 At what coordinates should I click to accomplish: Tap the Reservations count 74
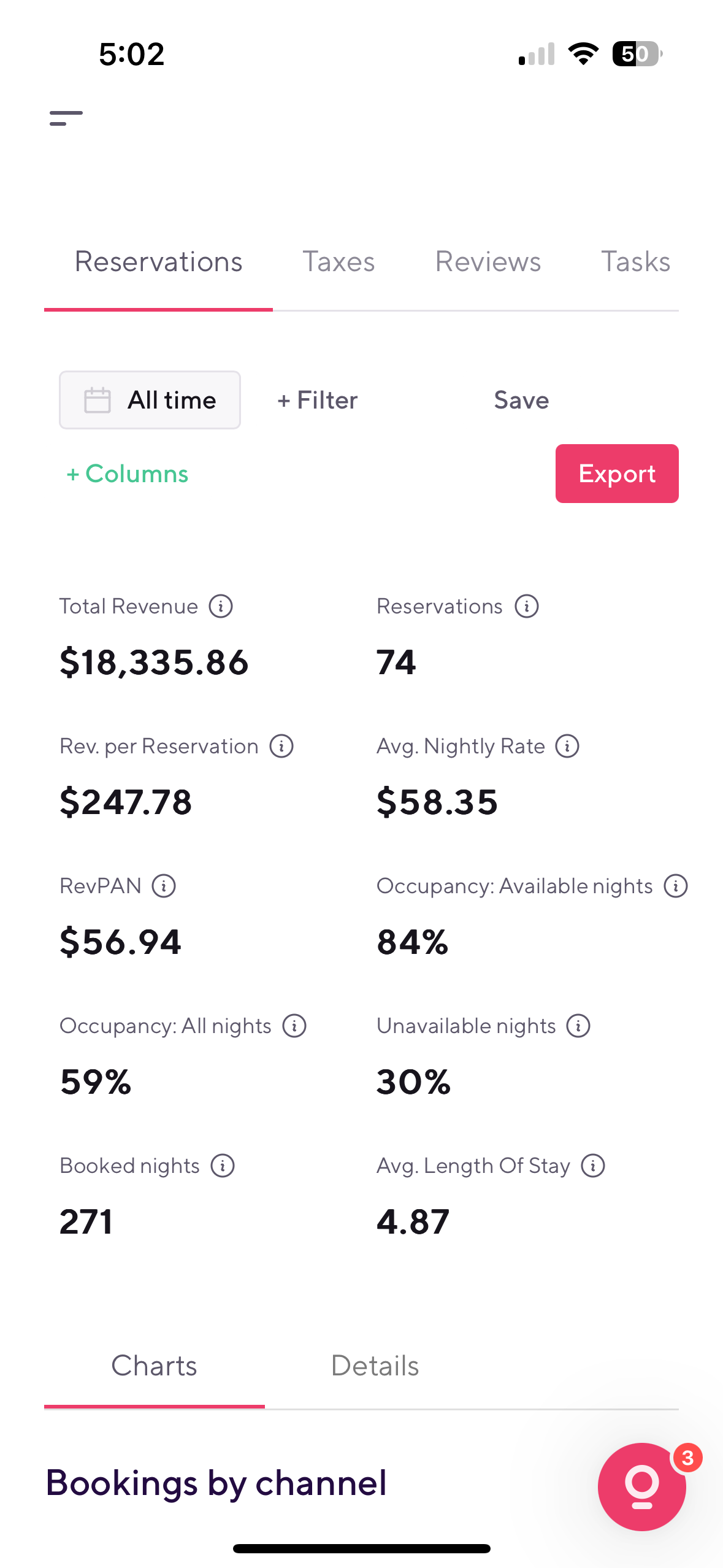[396, 663]
